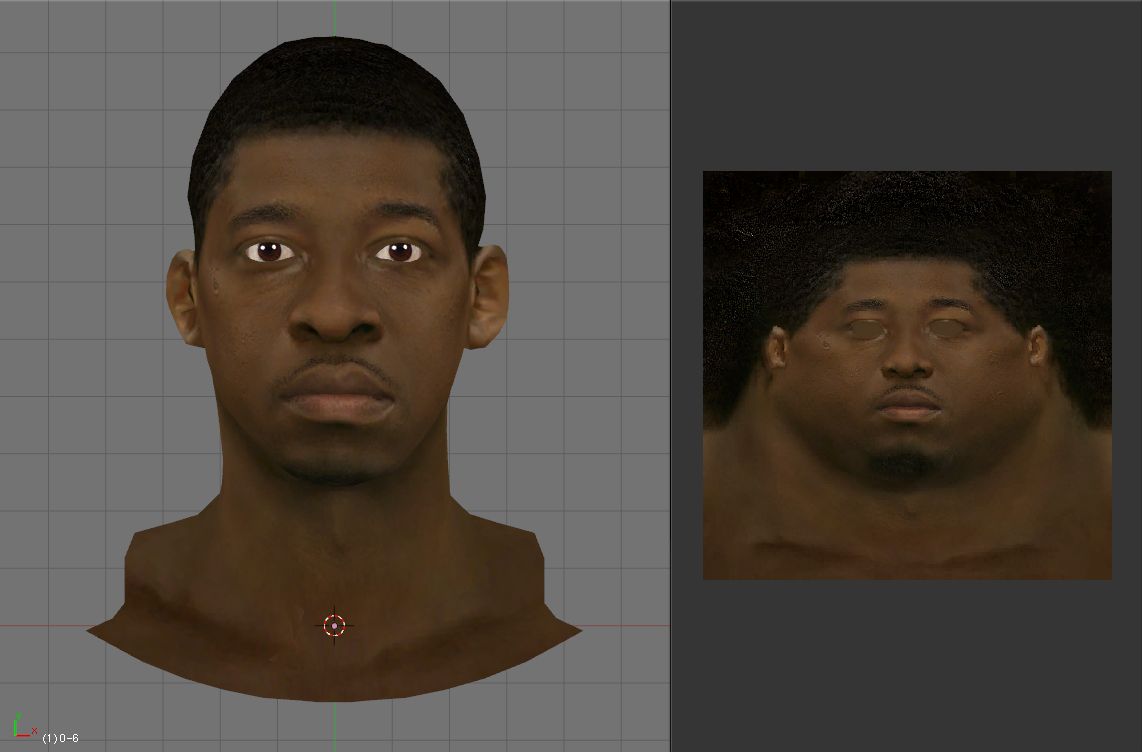Screen dimensions: 1142x752
Task: Click the face texture image in the right panel
Action: (x=907, y=375)
